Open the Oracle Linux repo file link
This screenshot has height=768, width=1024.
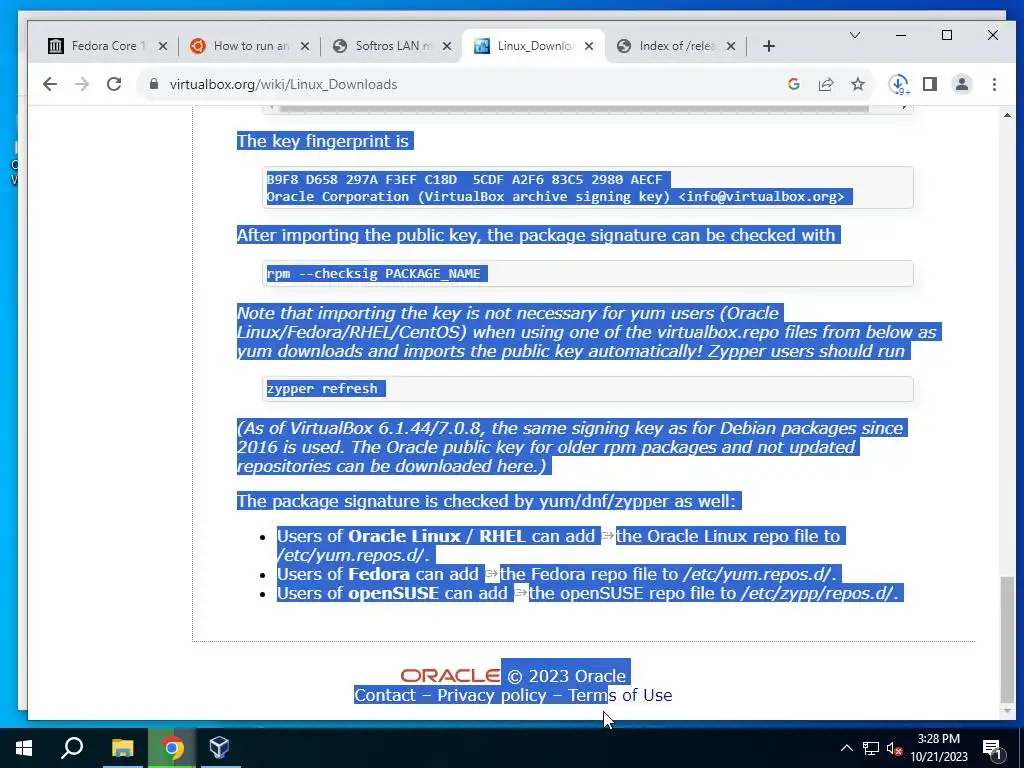728,536
